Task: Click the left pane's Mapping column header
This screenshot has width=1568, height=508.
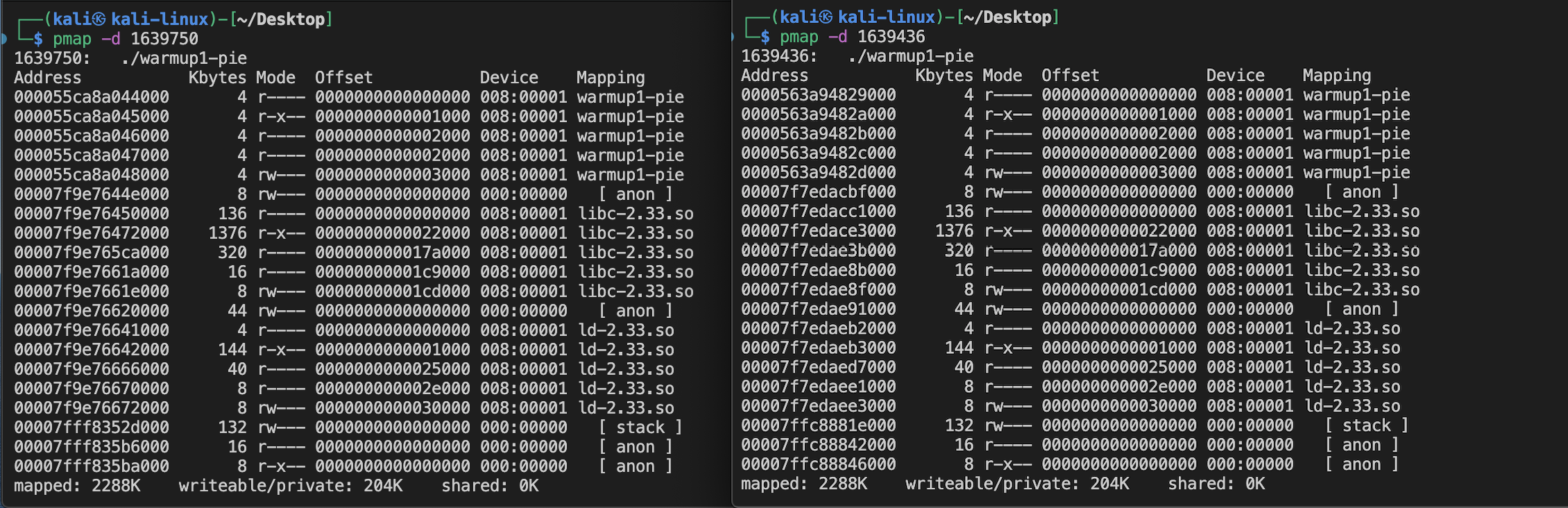Action: [611, 78]
